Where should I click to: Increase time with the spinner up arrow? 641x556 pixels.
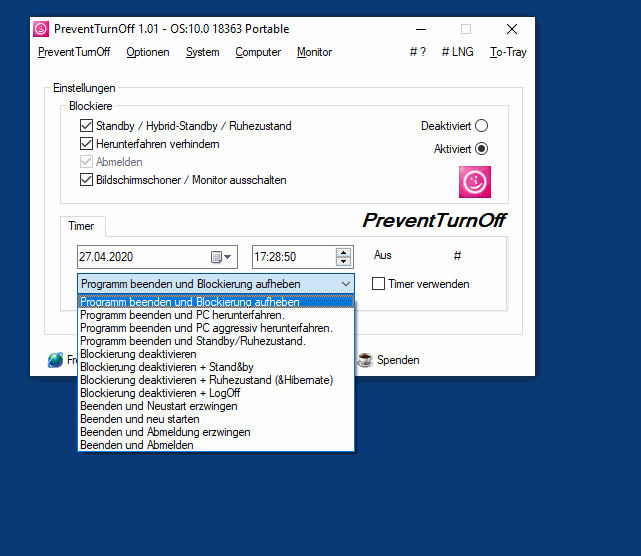pos(343,252)
